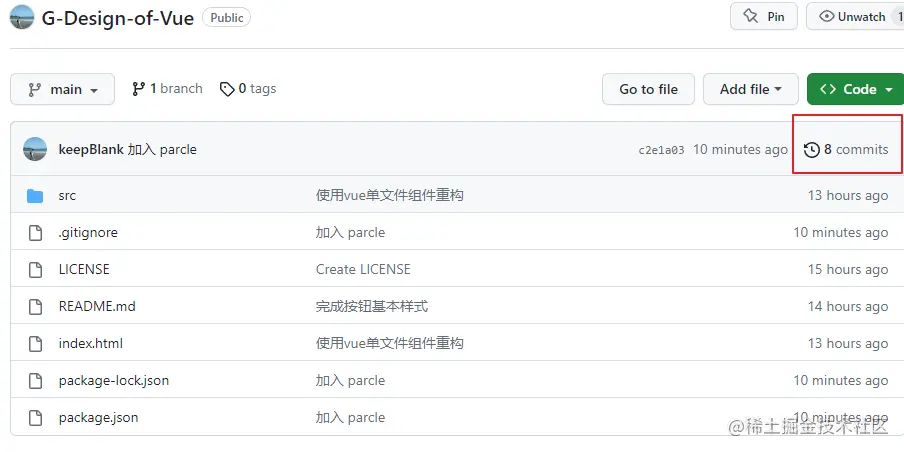This screenshot has width=904, height=452.
Task: Click the caret arrow on main selector
Action: coord(94,91)
